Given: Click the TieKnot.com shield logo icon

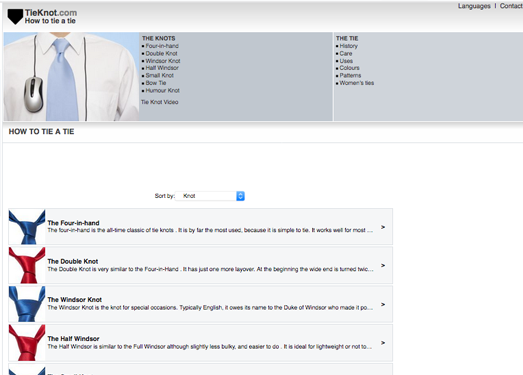Looking at the screenshot, I should coord(15,16).
